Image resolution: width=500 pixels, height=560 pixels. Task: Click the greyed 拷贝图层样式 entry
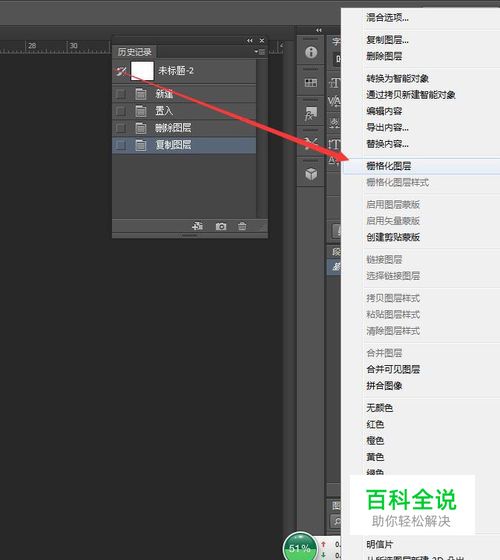393,298
